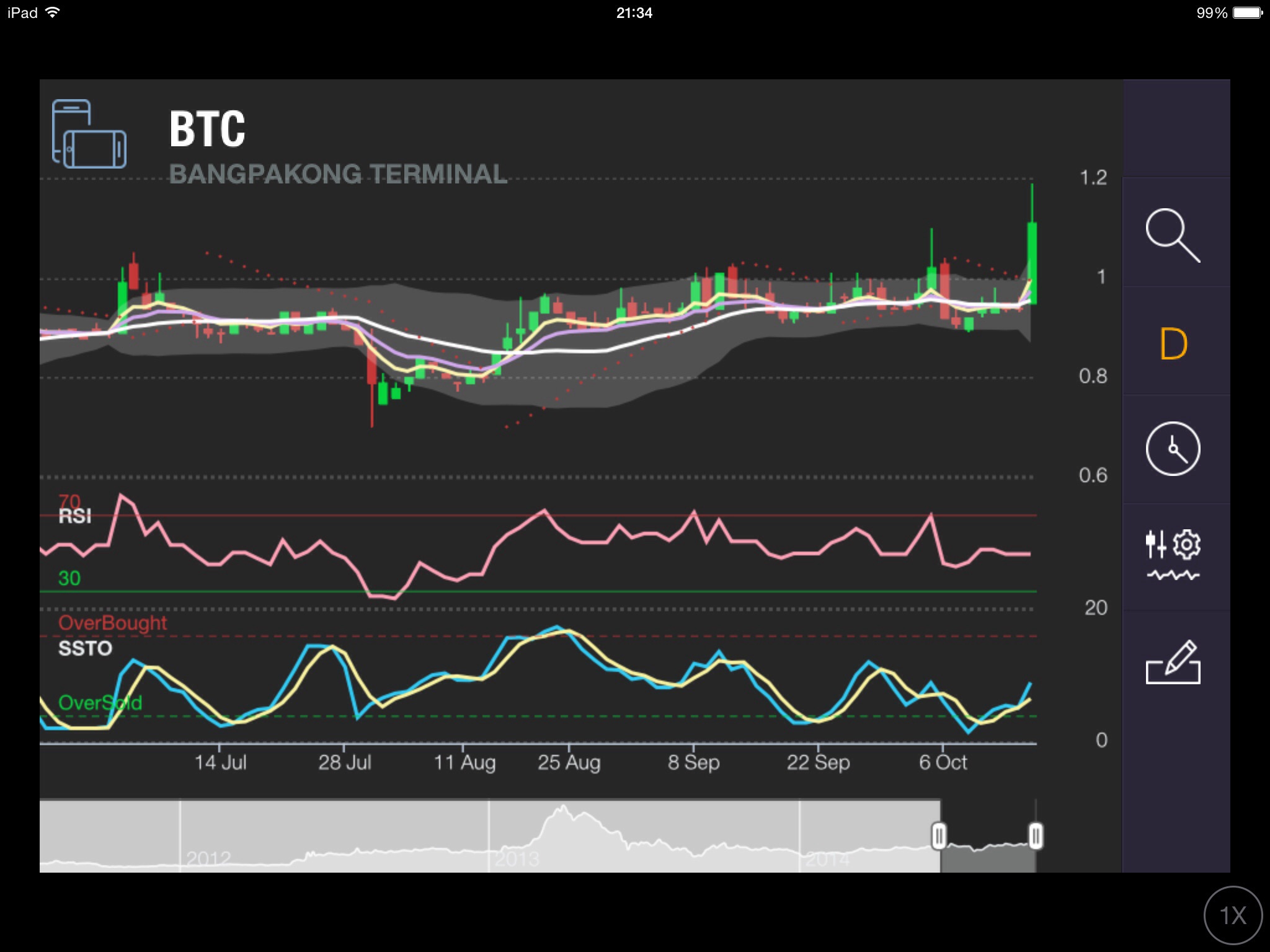The image size is (1270, 952).
Task: Select the SSTO indicator label
Action: (x=85, y=648)
